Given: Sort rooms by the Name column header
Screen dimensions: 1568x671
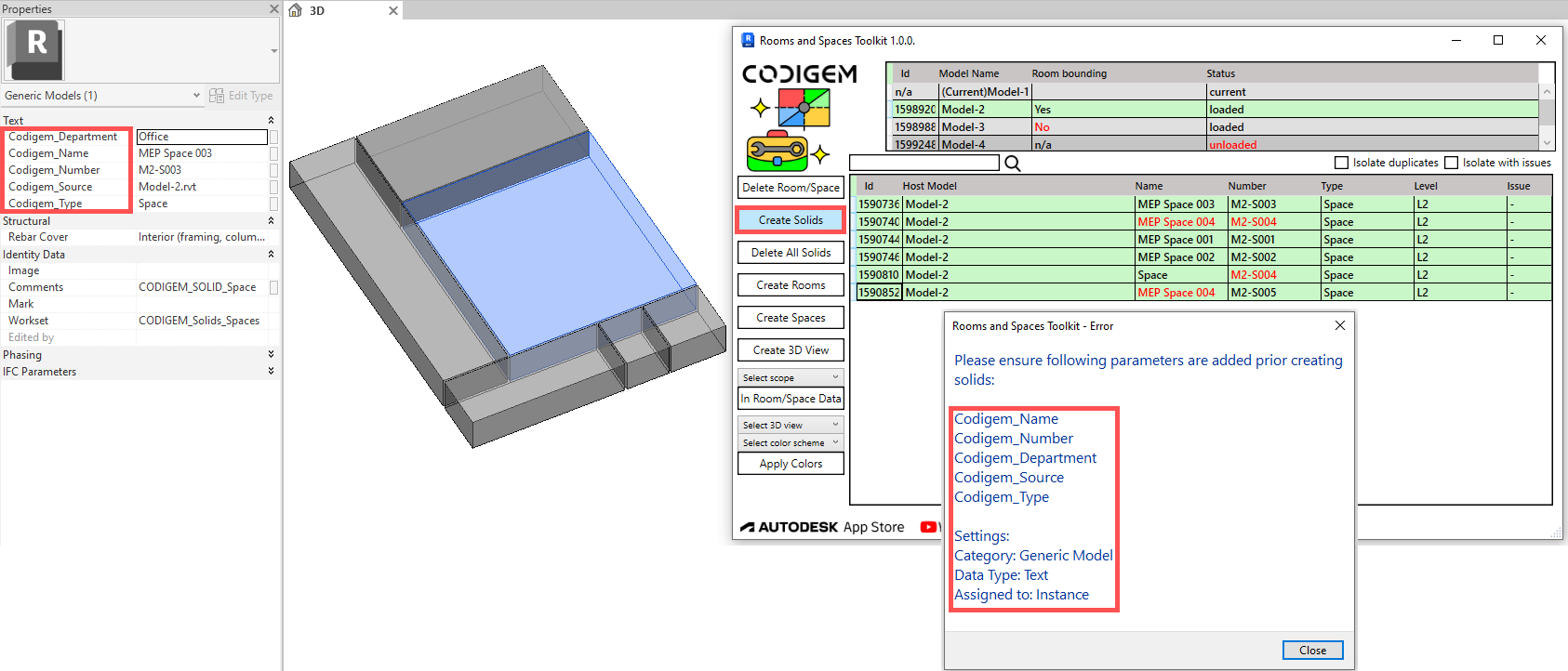Looking at the screenshot, I should pyautogui.click(x=1149, y=186).
